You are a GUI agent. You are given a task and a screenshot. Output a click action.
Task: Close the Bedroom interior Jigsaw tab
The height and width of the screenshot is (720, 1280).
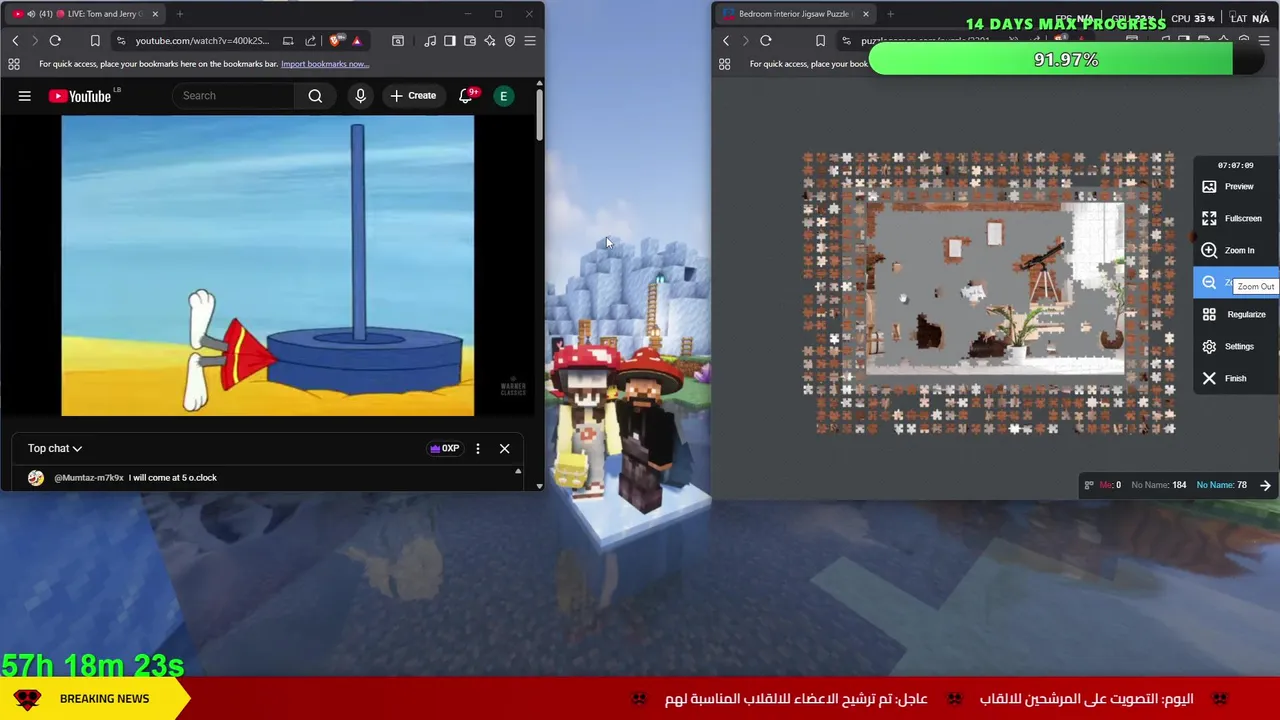click(x=865, y=14)
